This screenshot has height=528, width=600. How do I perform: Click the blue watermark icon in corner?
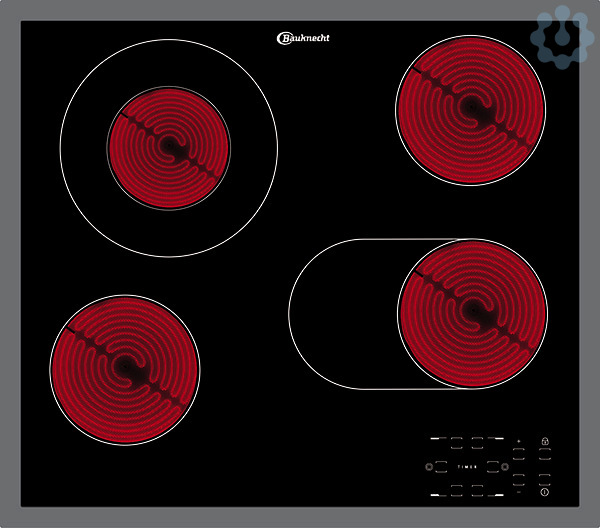click(562, 37)
